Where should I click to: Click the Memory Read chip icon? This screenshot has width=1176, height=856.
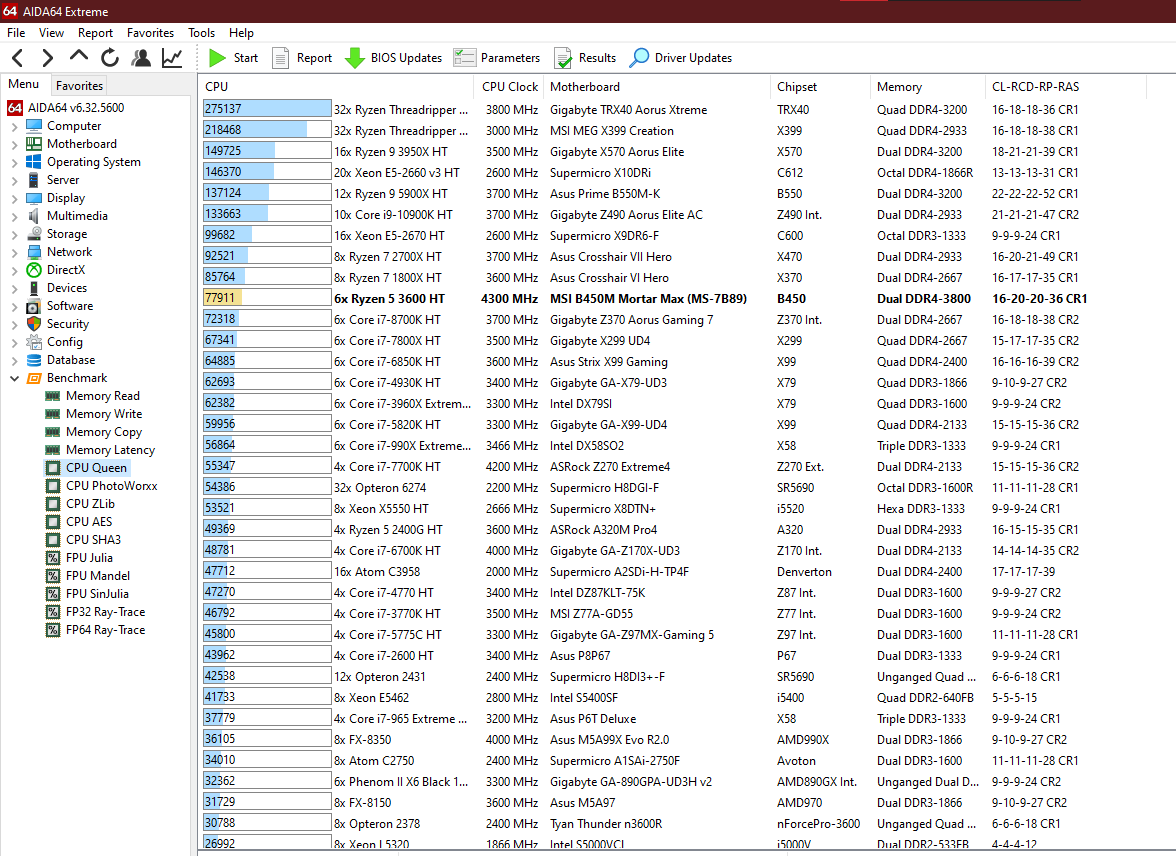click(52, 396)
